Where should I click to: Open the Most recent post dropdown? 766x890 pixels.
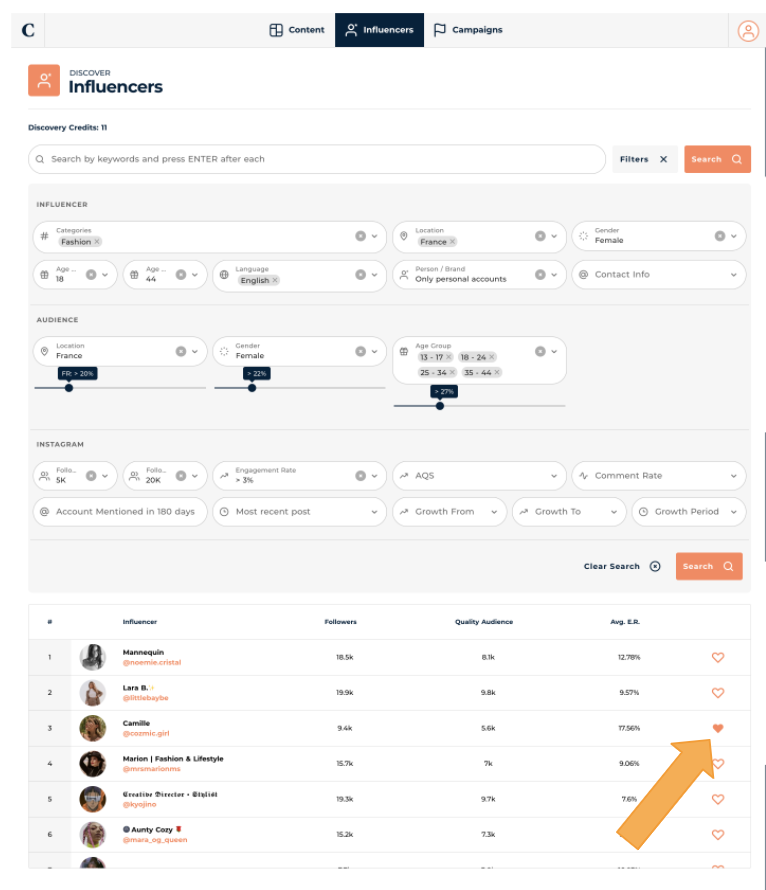coord(298,512)
